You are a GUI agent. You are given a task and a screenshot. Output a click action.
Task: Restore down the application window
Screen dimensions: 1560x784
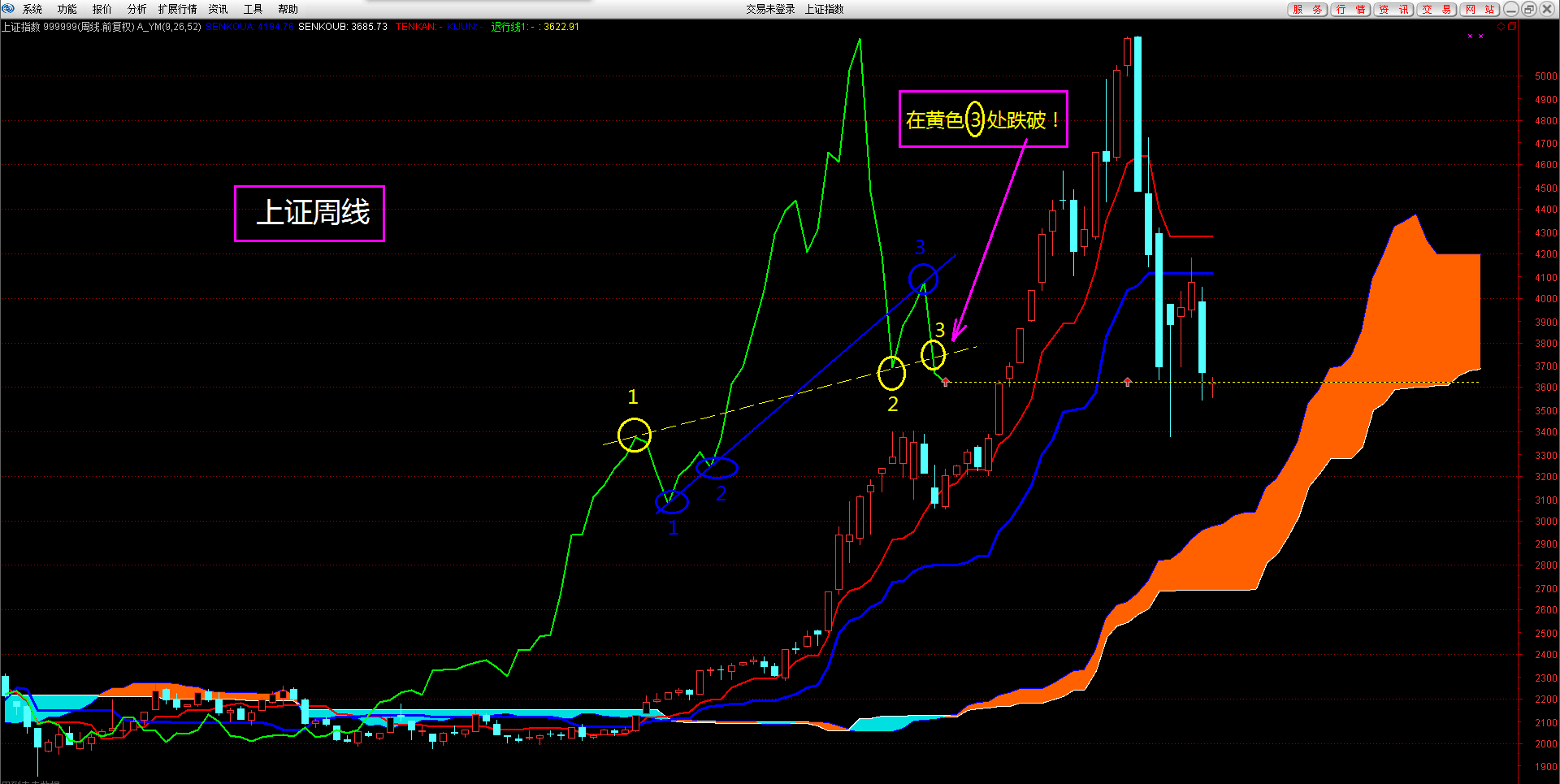click(1529, 9)
